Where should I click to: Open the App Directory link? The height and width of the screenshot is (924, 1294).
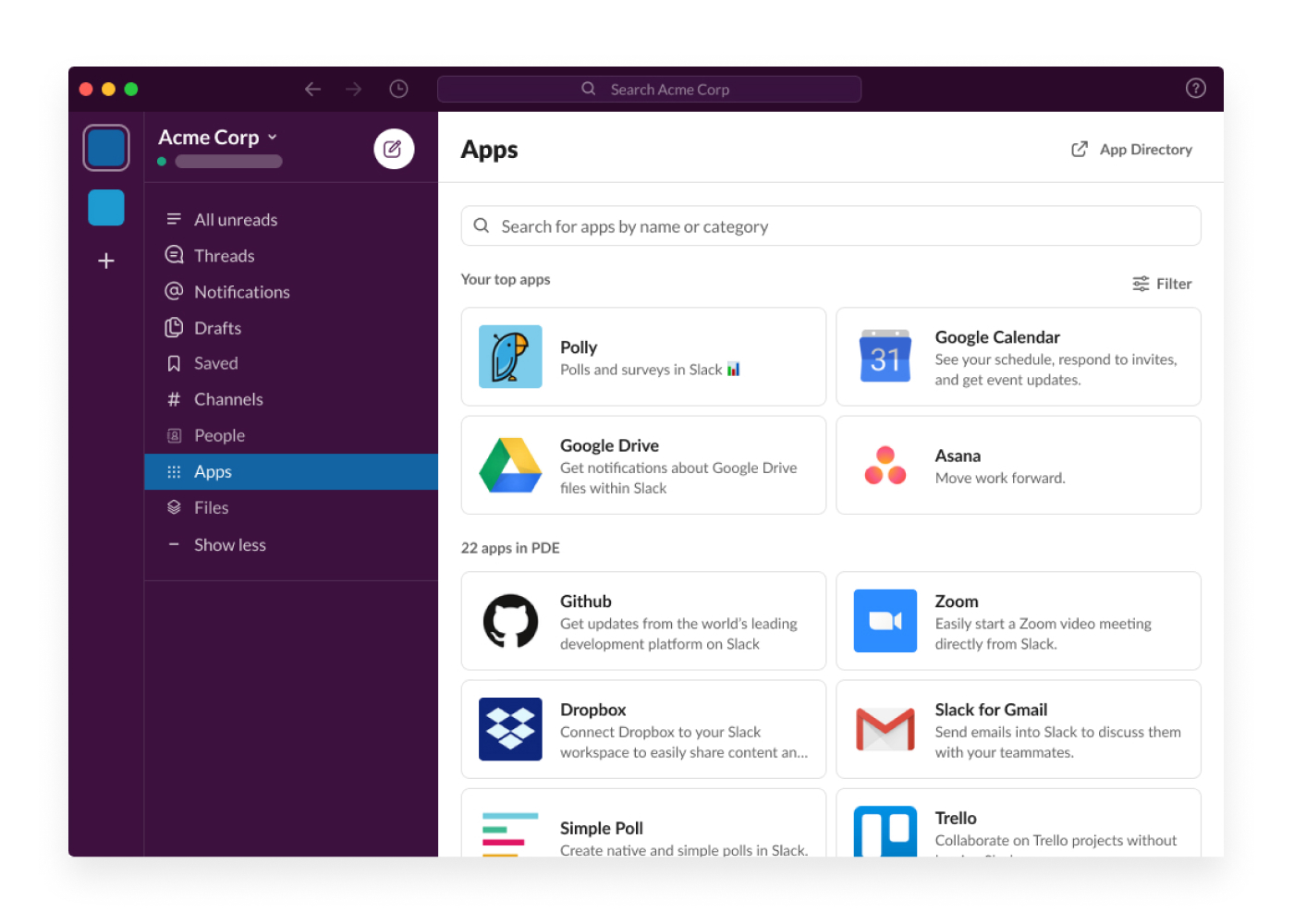coord(1129,149)
